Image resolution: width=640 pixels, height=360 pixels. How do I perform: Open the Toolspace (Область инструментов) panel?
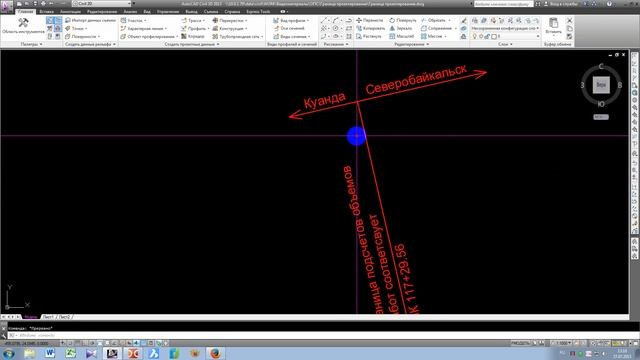pos(23,26)
